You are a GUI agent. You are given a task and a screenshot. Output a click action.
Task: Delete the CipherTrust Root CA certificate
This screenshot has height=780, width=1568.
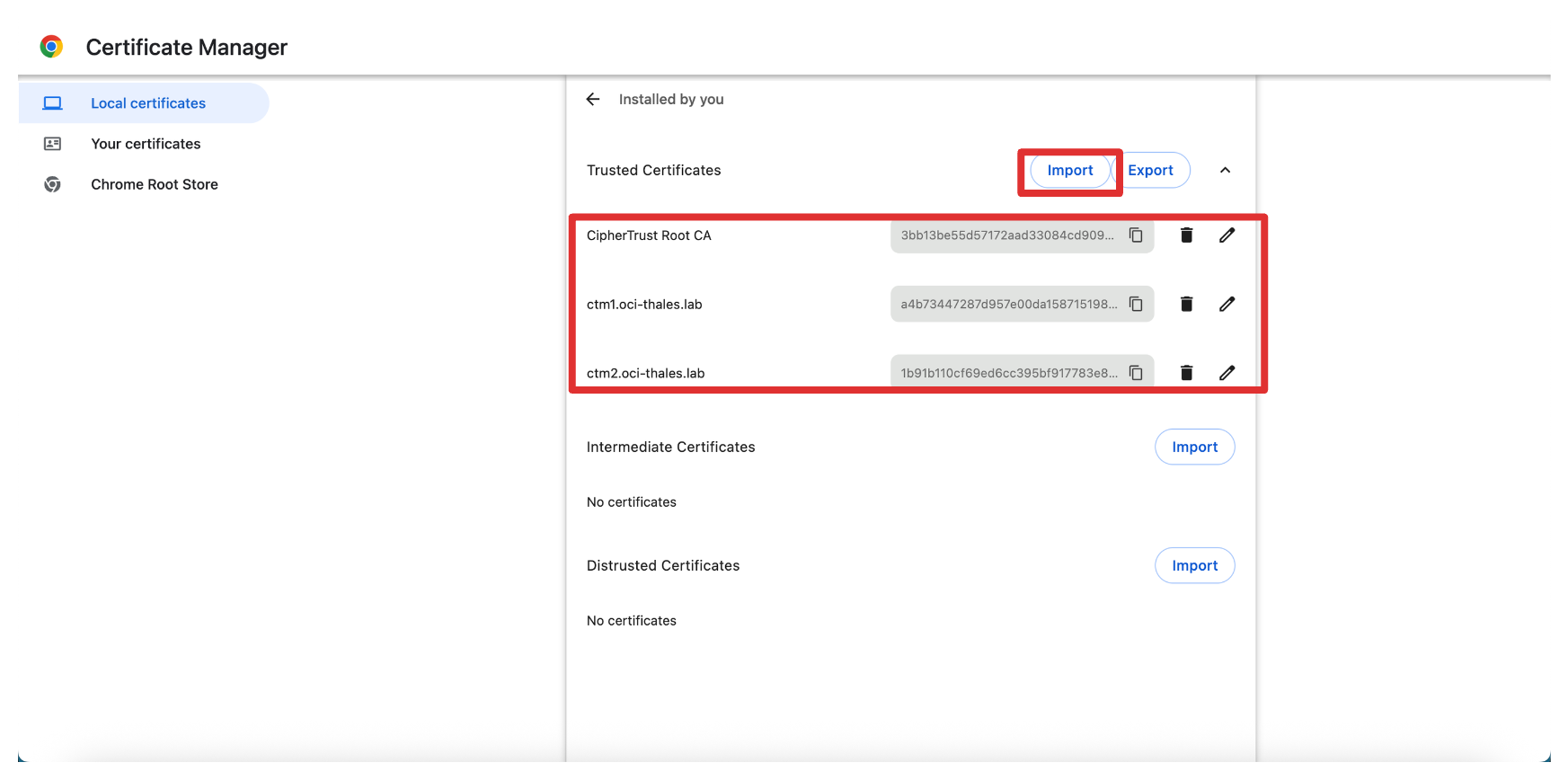click(x=1186, y=235)
